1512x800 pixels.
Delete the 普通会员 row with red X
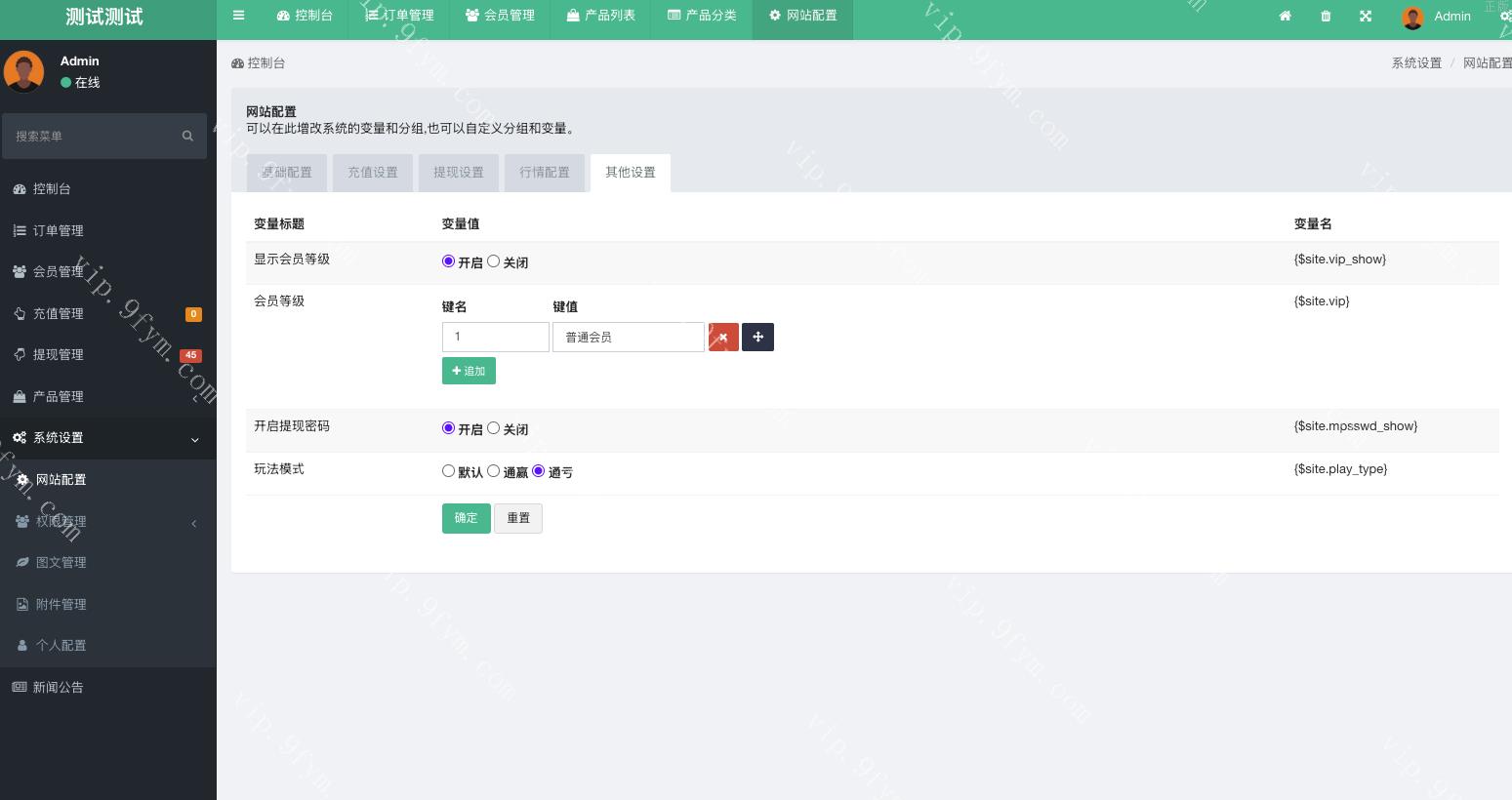723,338
